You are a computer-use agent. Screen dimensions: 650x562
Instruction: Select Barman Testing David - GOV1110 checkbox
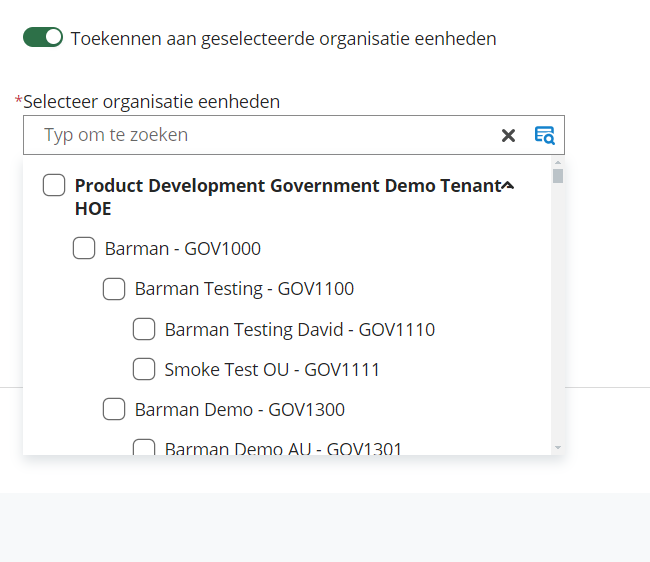144,329
